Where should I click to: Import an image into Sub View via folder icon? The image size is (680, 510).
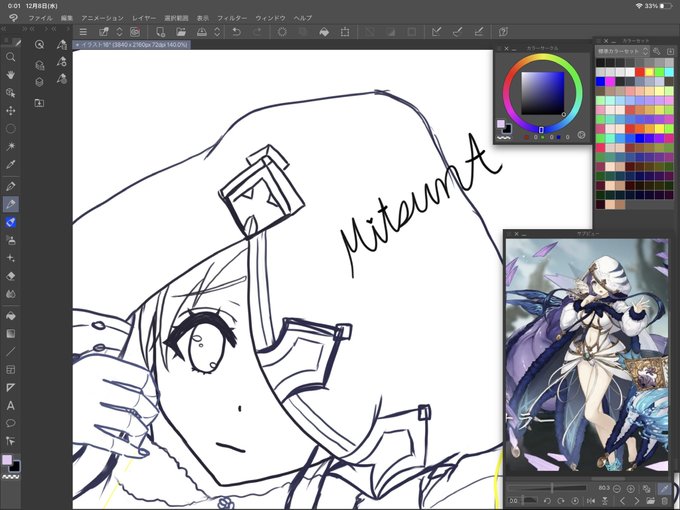650,501
